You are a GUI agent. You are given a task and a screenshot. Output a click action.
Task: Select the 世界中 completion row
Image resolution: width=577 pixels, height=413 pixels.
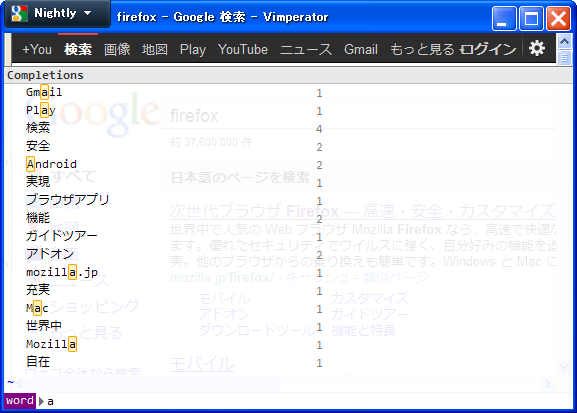point(288,326)
